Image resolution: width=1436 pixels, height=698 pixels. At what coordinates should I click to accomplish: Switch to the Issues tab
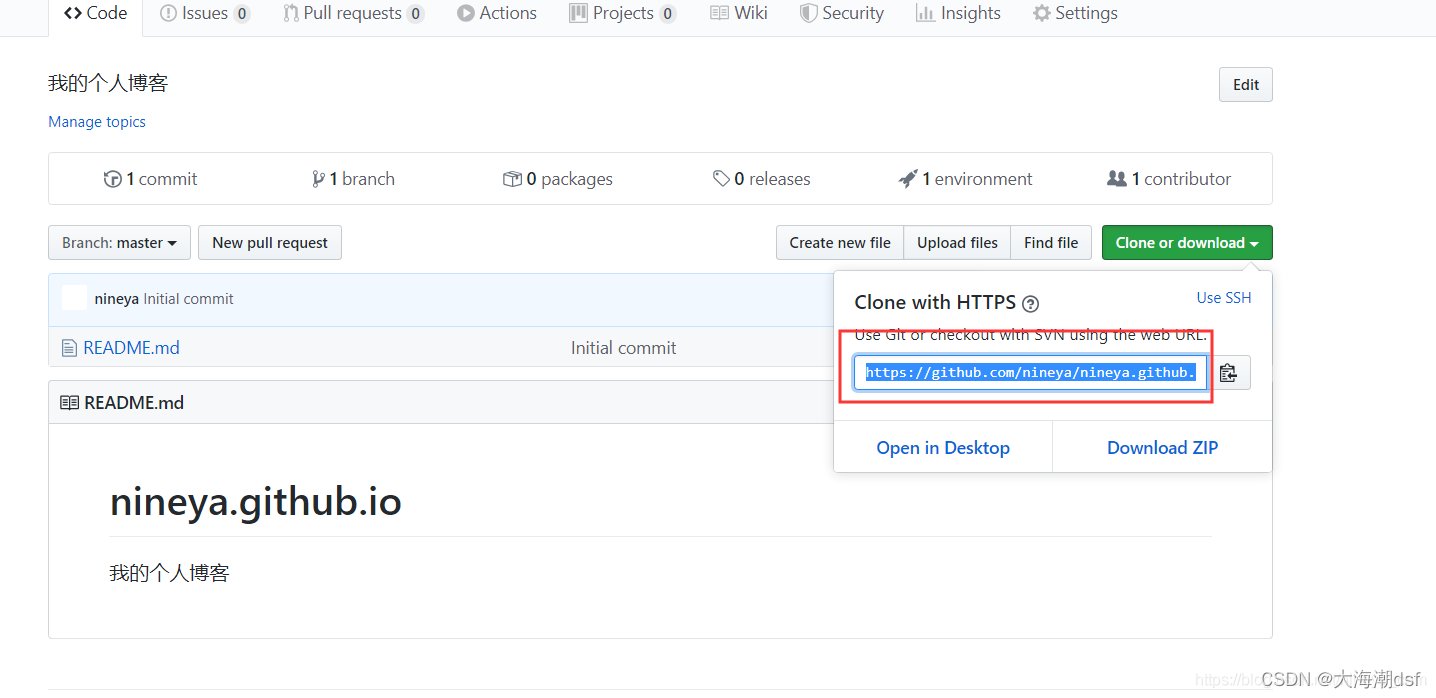pyautogui.click(x=204, y=13)
